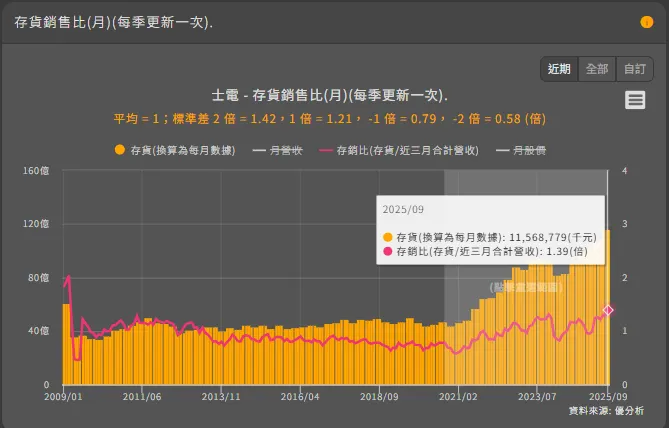Screen dimensions: 669x428
Task: Click the 資料來源: 優分析 credit text
Action: [x=606, y=411]
